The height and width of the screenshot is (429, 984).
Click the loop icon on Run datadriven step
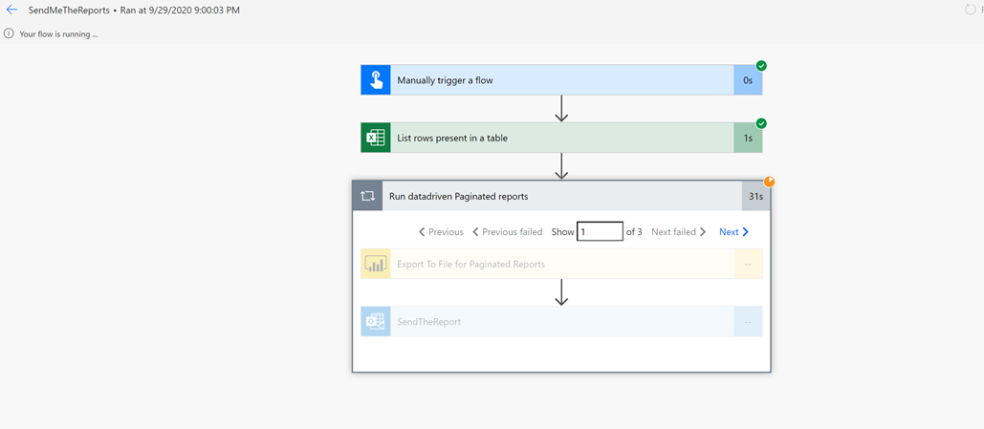368,196
